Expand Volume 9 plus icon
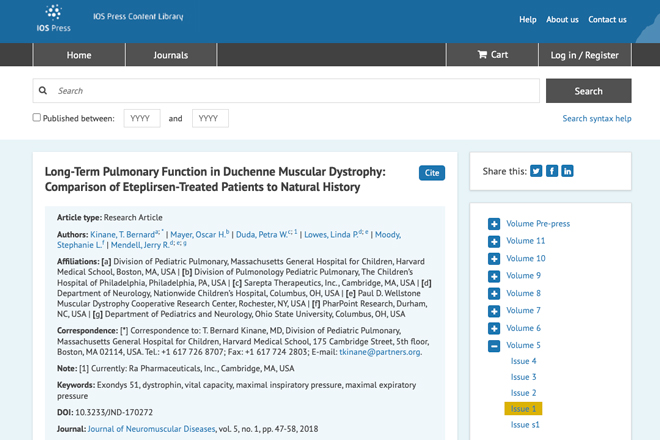This screenshot has height=440, width=660. 494,277
